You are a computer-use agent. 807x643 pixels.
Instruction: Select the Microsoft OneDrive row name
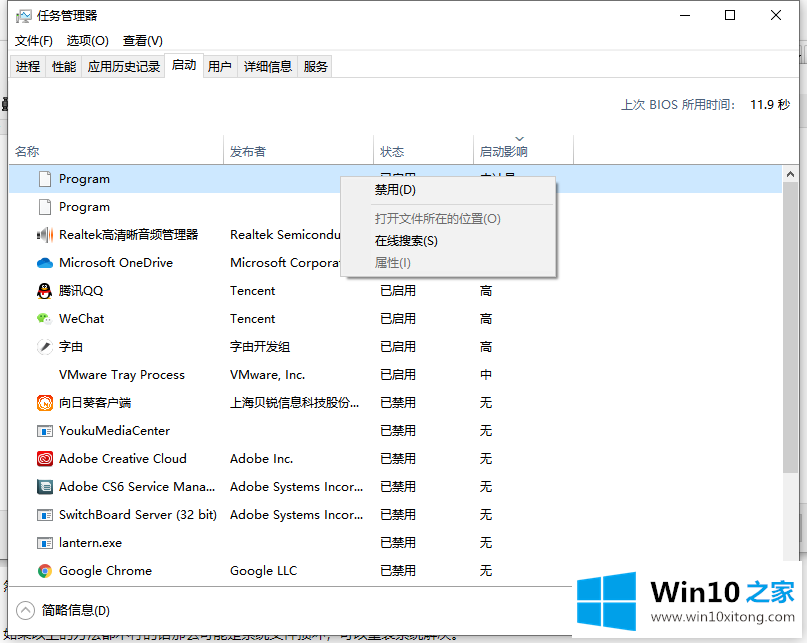pyautogui.click(x=116, y=263)
